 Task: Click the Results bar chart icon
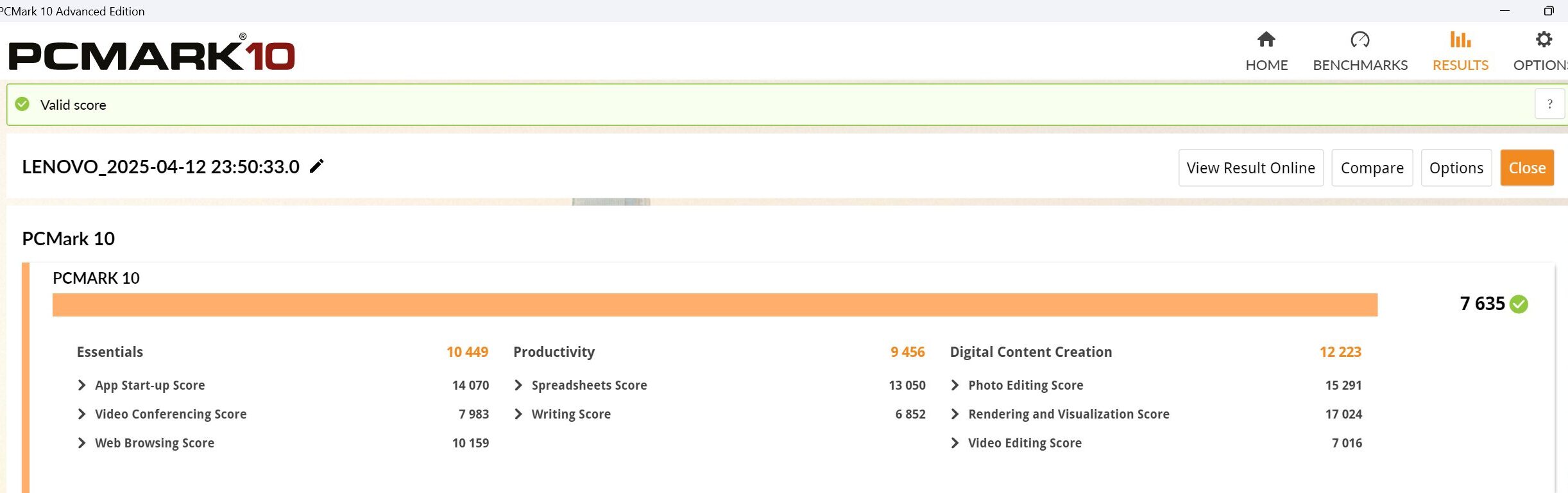[x=1460, y=40]
